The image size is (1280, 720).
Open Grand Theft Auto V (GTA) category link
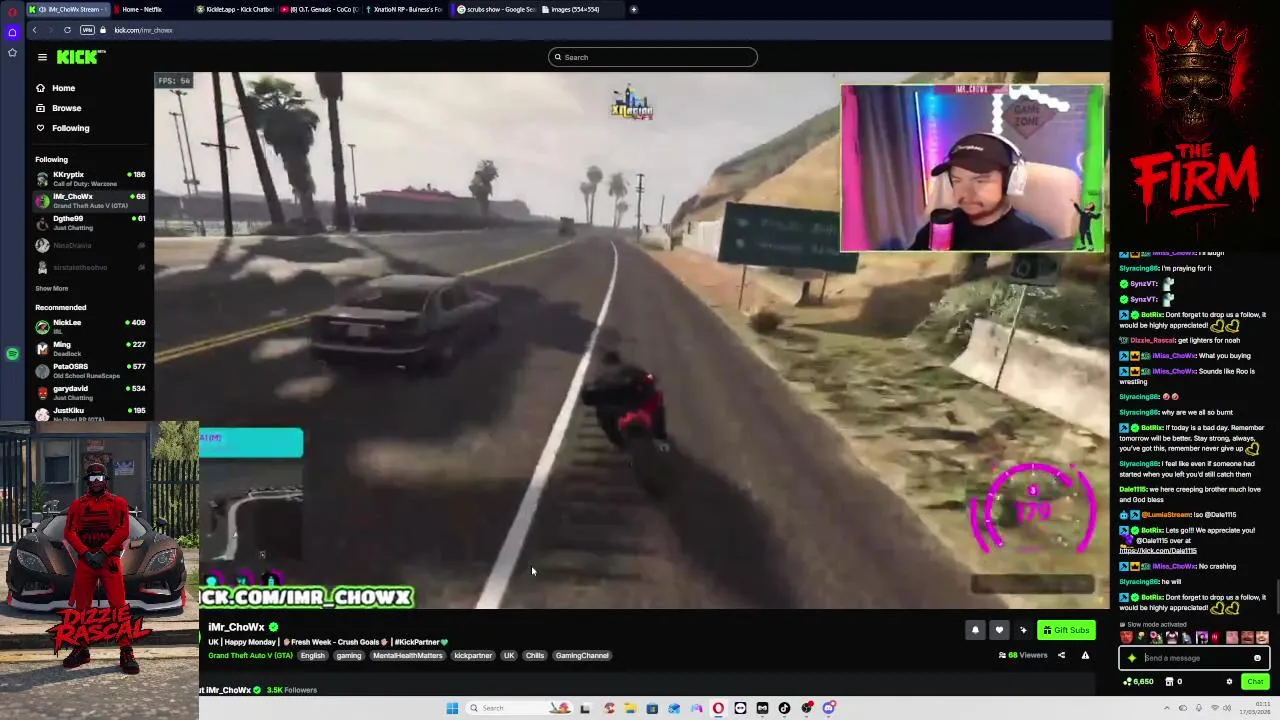point(250,656)
